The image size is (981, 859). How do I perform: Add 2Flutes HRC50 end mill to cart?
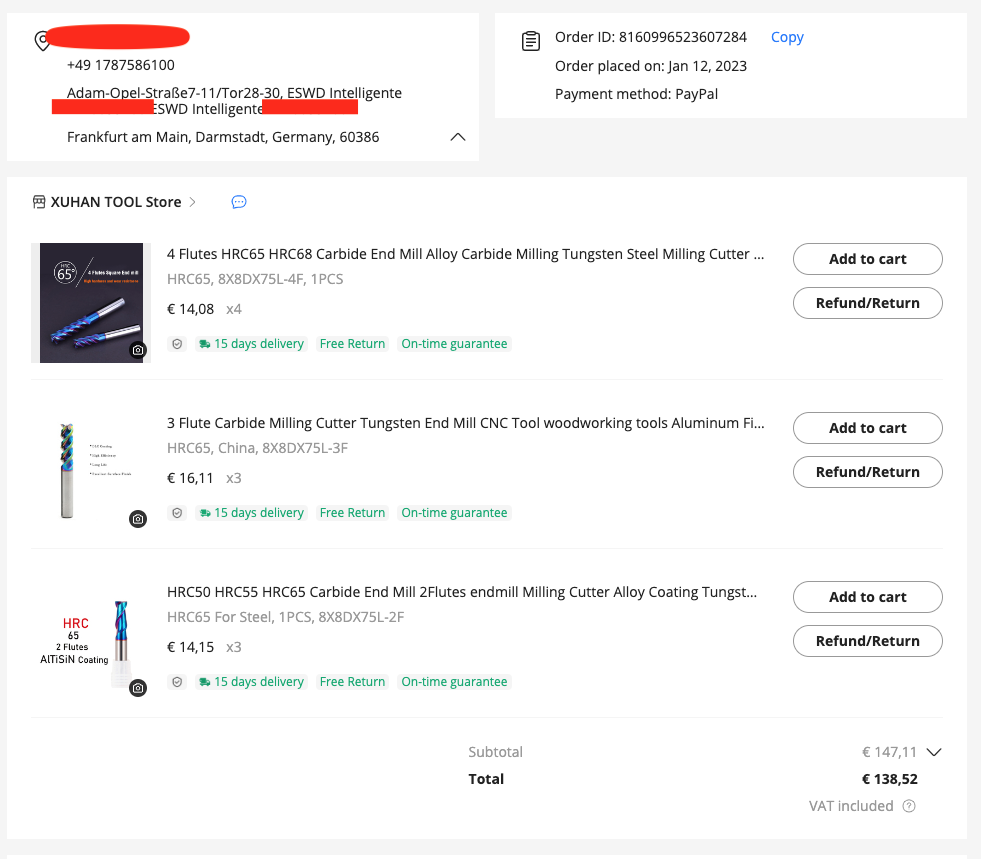[867, 597]
